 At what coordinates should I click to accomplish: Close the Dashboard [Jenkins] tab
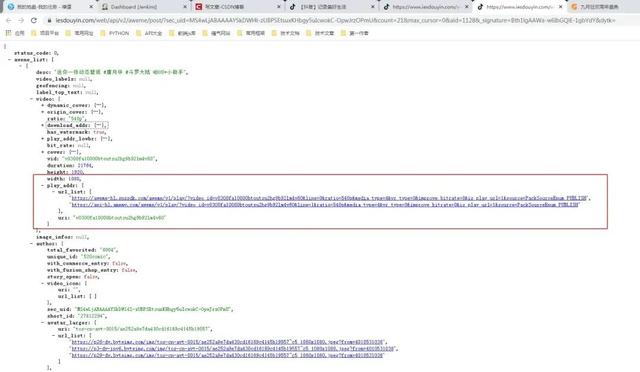click(x=185, y=7)
